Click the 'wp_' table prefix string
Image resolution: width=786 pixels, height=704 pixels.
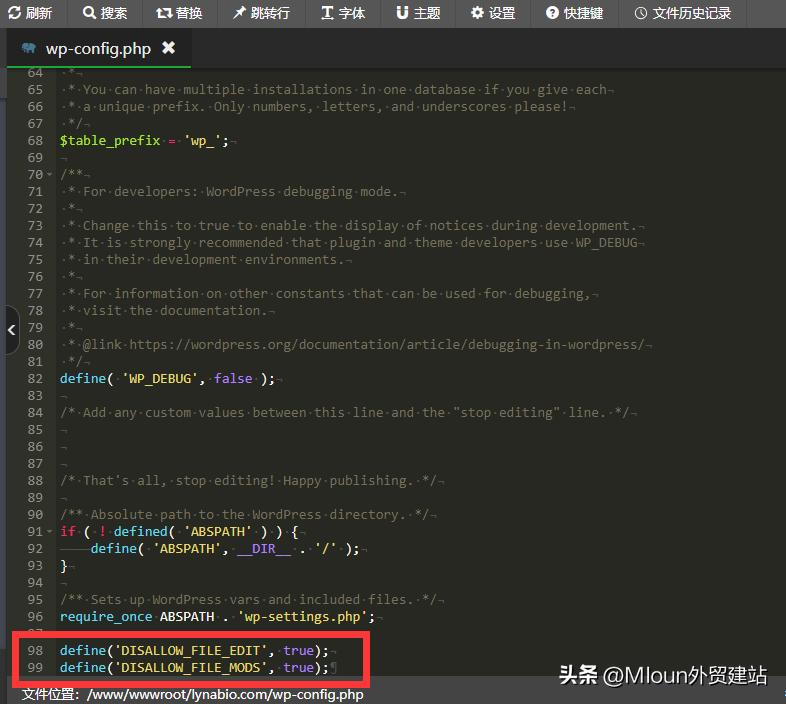204,141
